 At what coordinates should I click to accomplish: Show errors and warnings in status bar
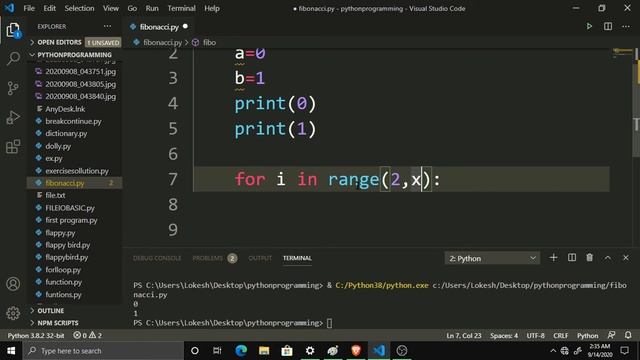[87, 336]
